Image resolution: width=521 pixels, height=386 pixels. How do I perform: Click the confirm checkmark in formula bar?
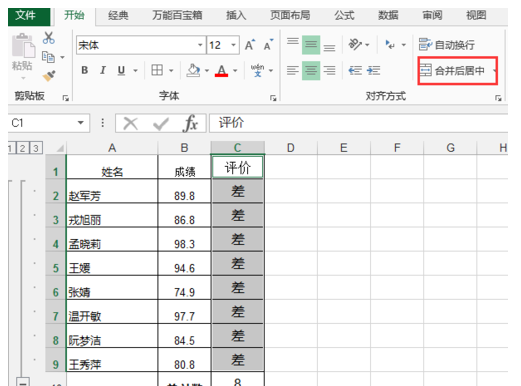tap(160, 124)
